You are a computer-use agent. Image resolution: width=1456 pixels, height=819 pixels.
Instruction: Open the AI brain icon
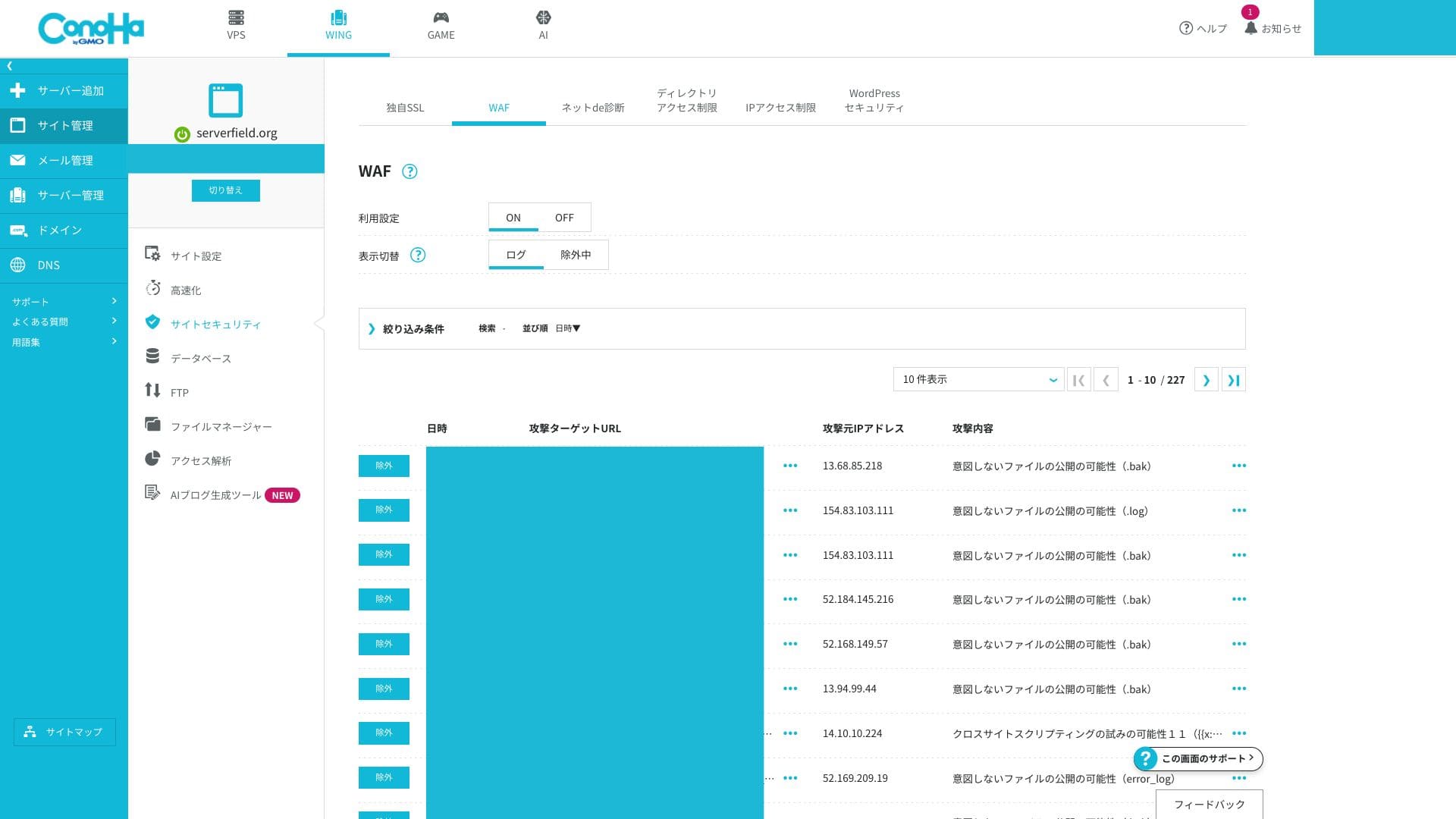pos(543,17)
